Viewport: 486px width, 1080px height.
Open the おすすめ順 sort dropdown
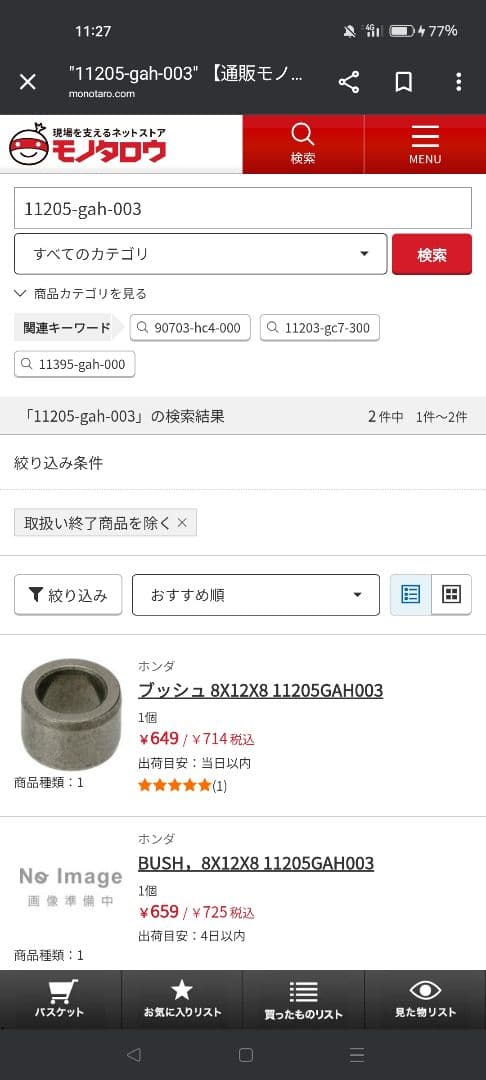coord(255,594)
